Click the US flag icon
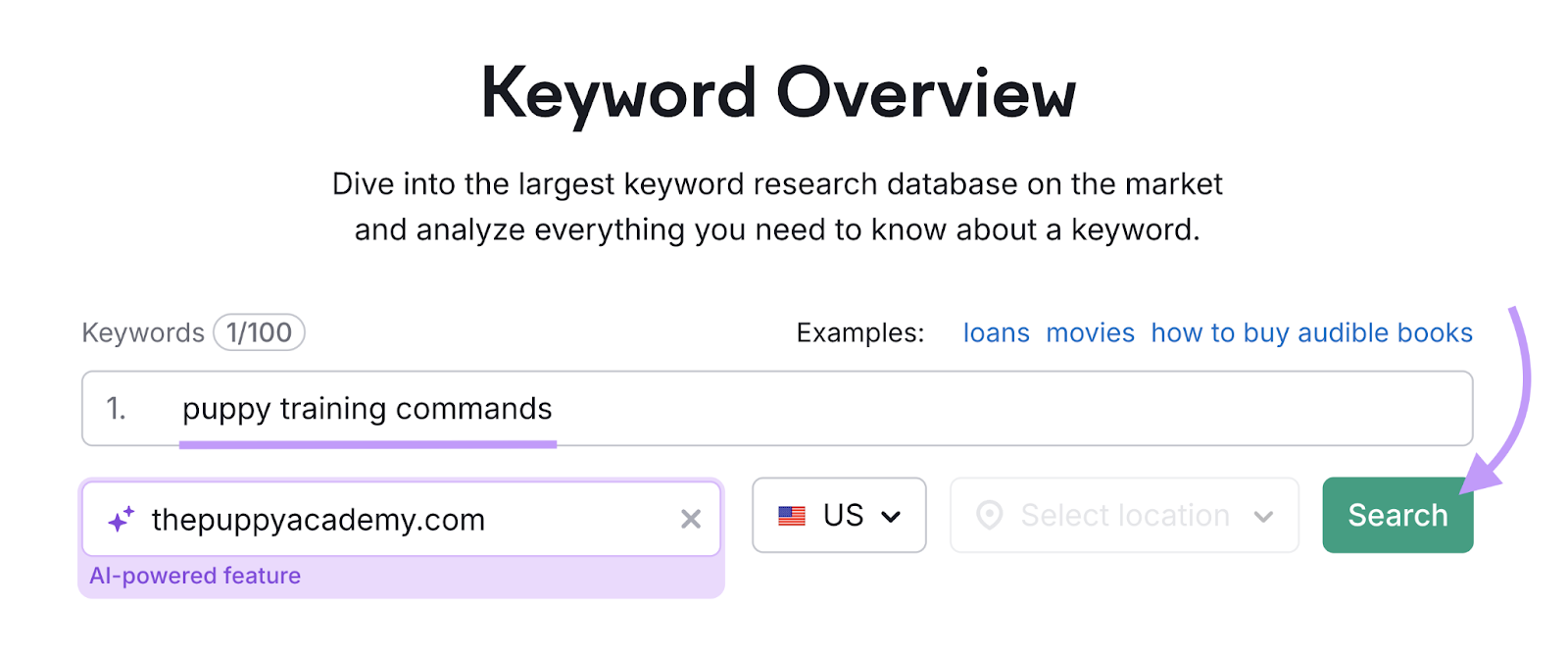 tap(790, 515)
